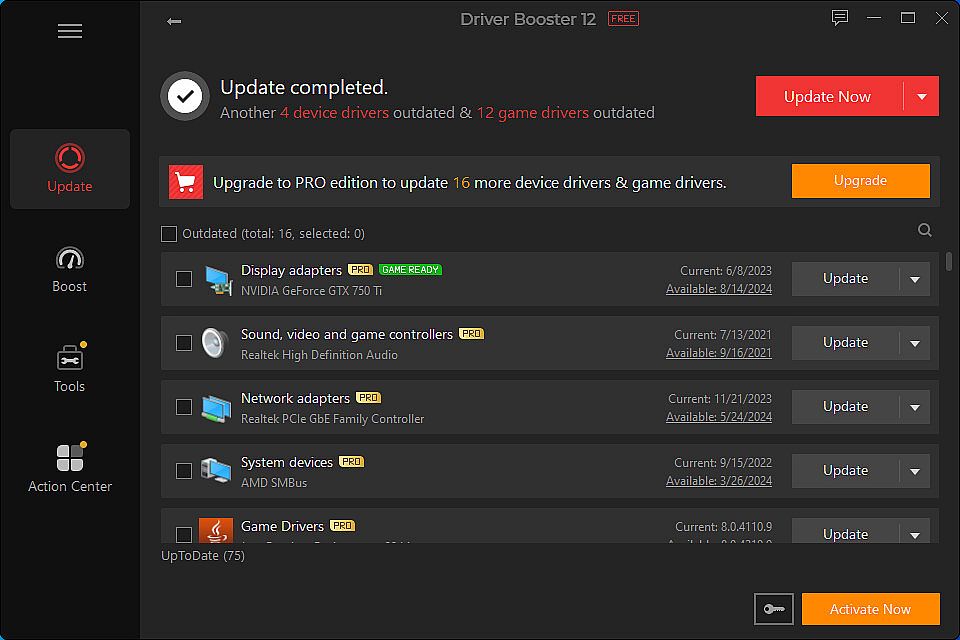Switch to the Update section

70,169
